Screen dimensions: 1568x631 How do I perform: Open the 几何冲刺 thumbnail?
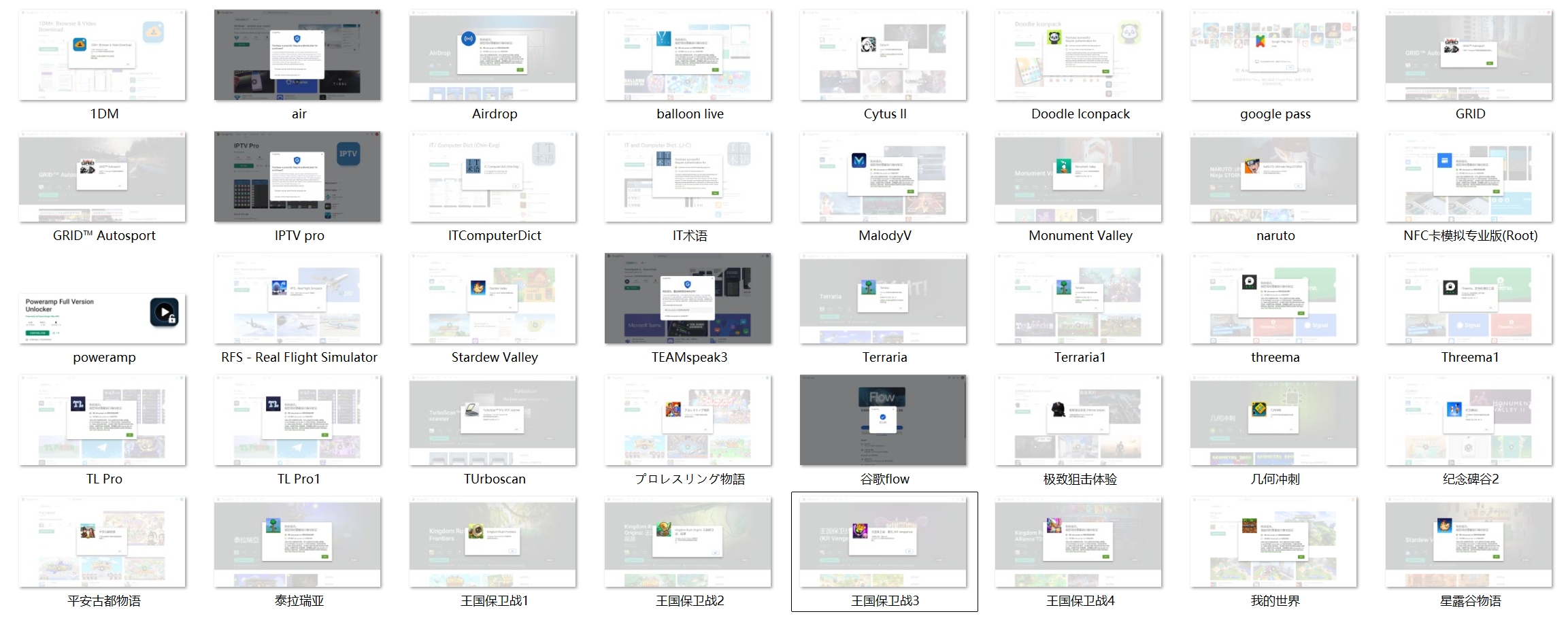click(1273, 420)
